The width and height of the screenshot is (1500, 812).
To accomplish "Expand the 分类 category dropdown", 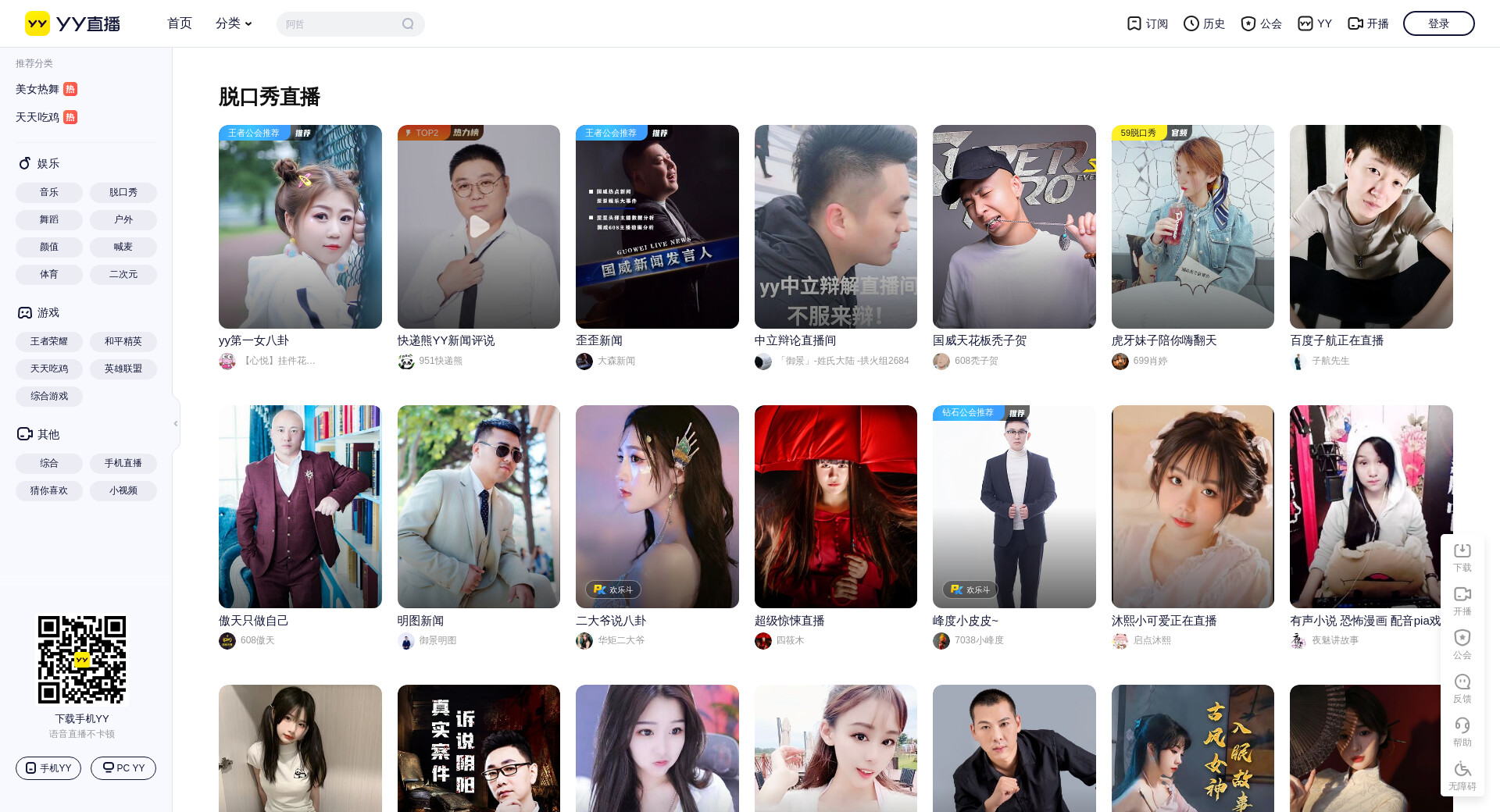I will [x=234, y=23].
